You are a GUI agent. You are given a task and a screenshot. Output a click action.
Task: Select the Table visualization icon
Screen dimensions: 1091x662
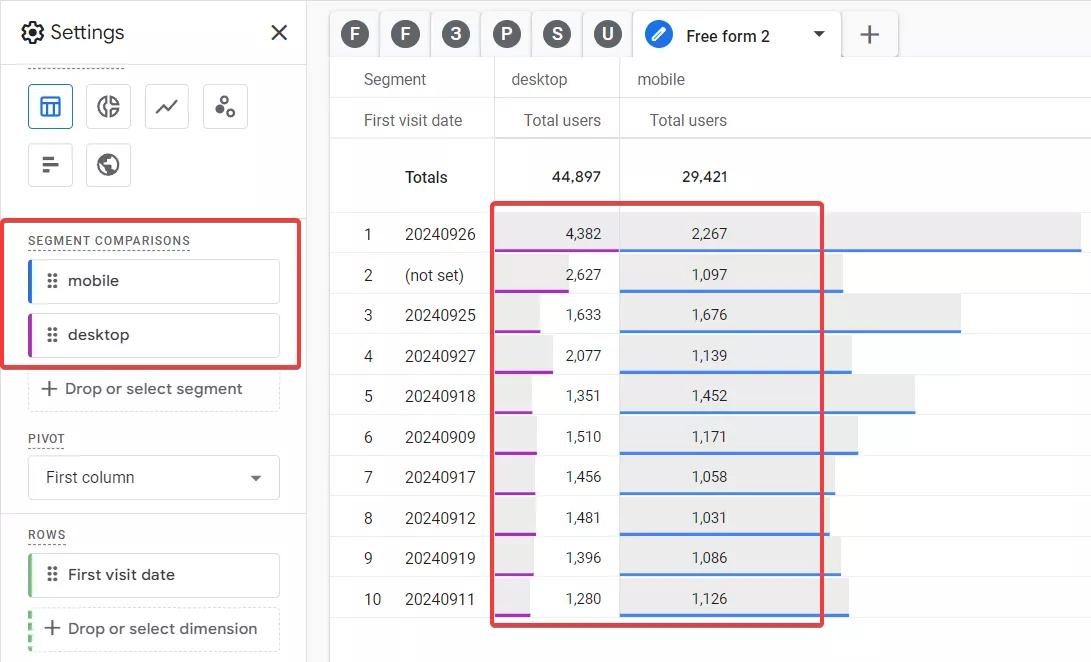click(50, 107)
